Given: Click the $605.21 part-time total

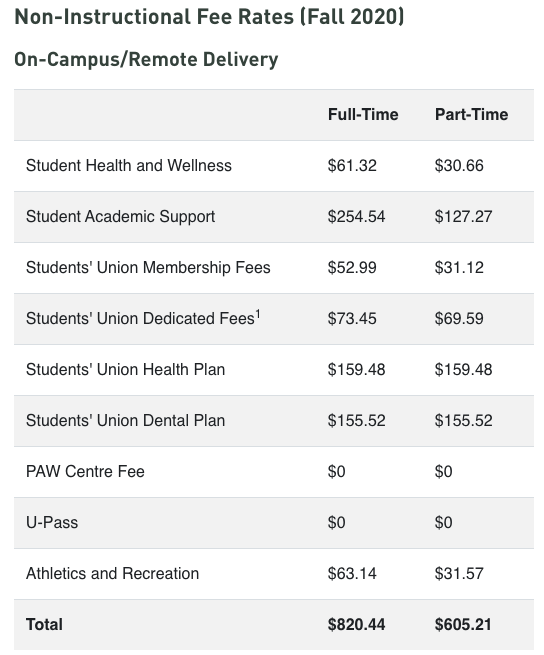Looking at the screenshot, I should click(x=463, y=624).
